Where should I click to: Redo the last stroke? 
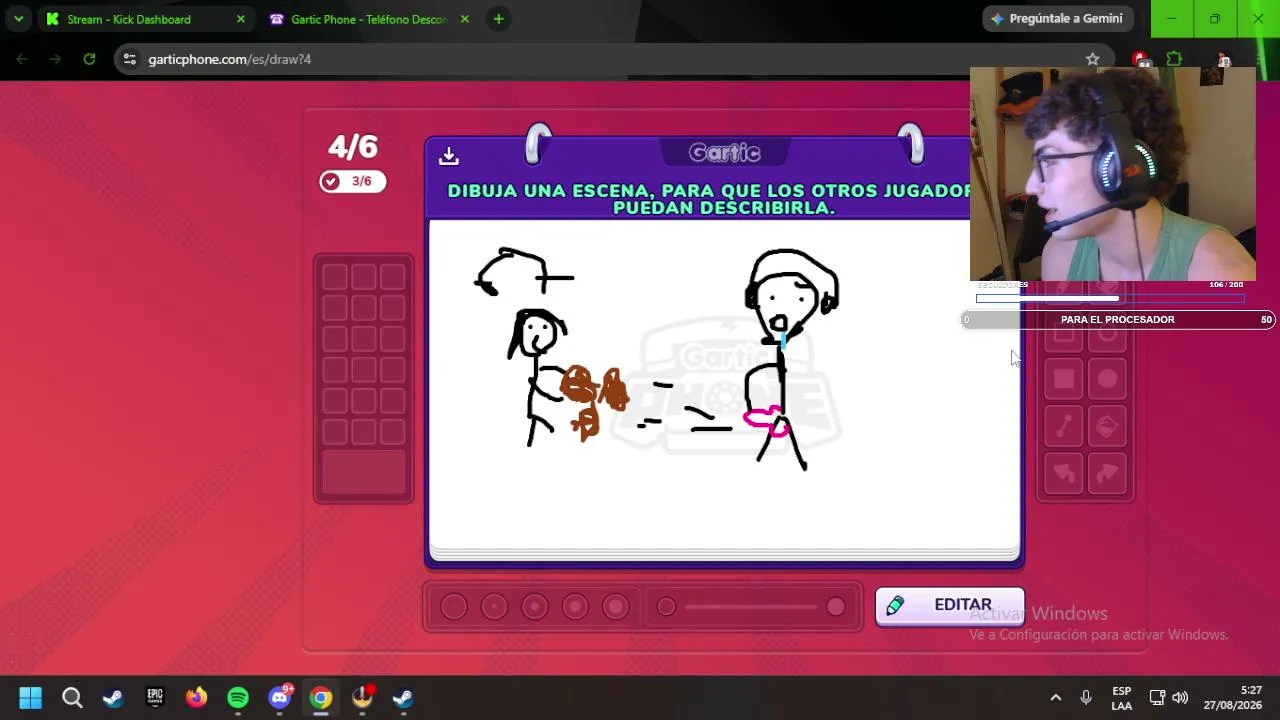[x=1107, y=473]
